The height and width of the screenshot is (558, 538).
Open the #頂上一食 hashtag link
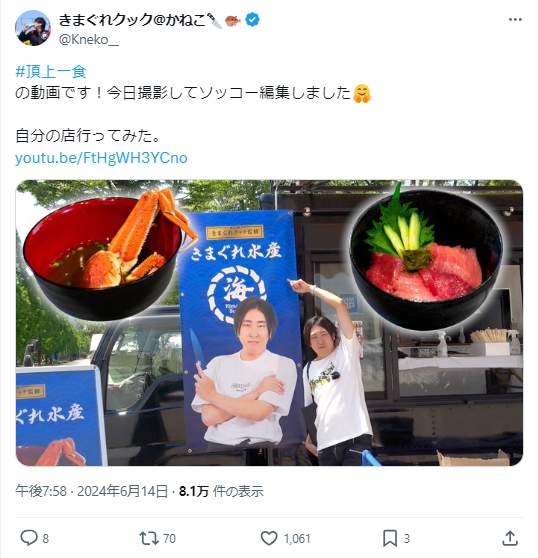[51, 72]
